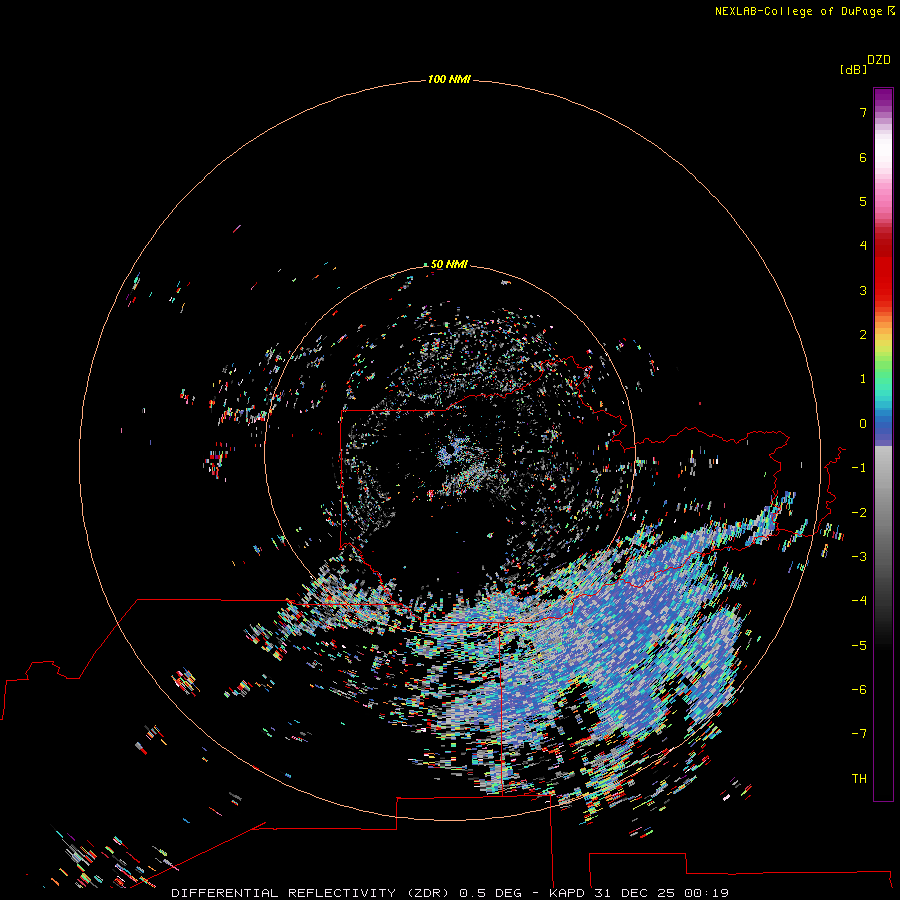Image resolution: width=900 pixels, height=900 pixels.
Task: Select the -1 value on the scale
Action: [x=859, y=468]
